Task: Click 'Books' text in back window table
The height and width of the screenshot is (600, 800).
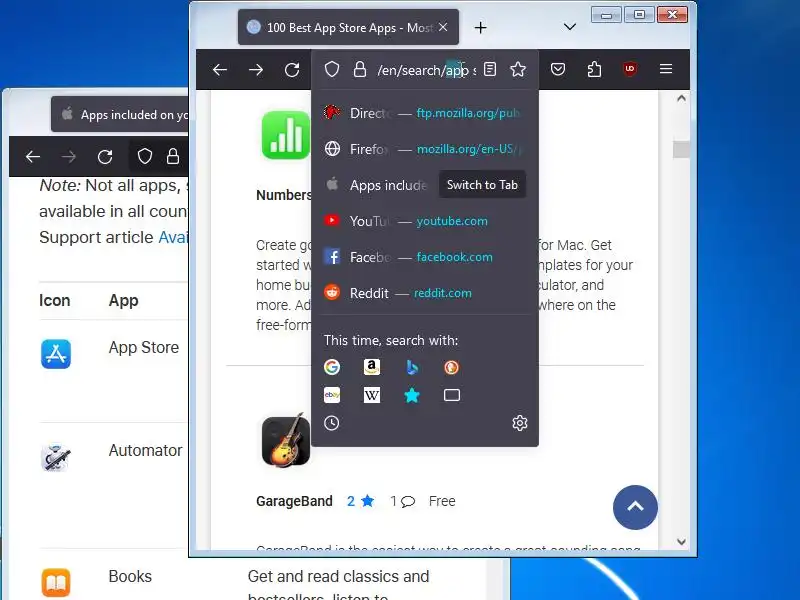Action: click(130, 577)
